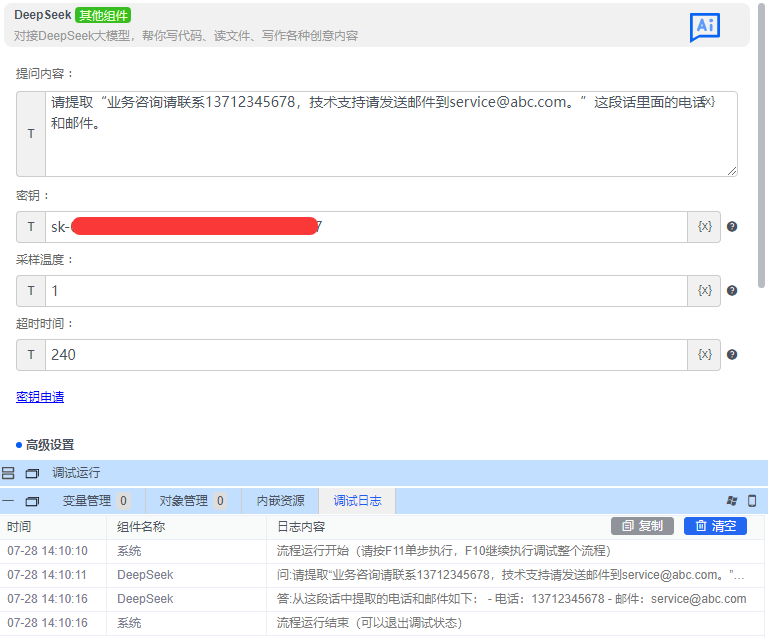Click restore icon left of 变量管理
This screenshot has width=768, height=638.
pos(32,501)
